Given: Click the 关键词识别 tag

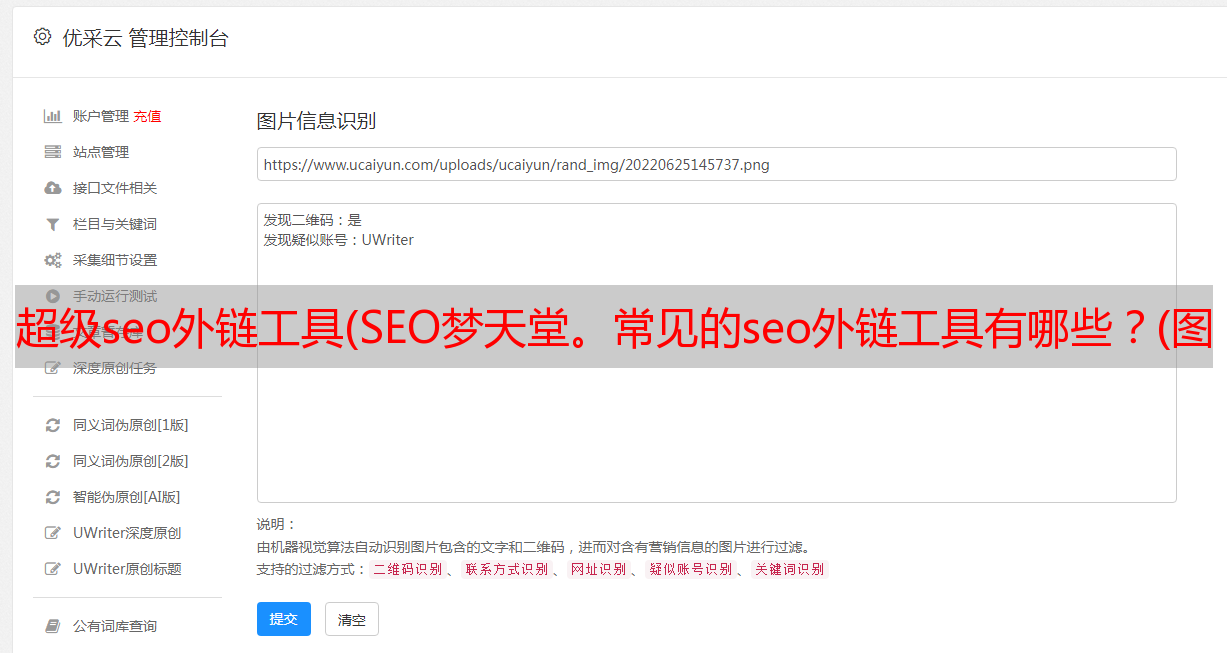Looking at the screenshot, I should (790, 569).
